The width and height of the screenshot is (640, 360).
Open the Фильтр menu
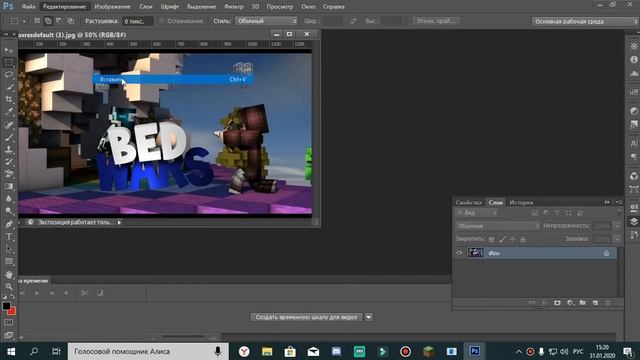pyautogui.click(x=234, y=7)
